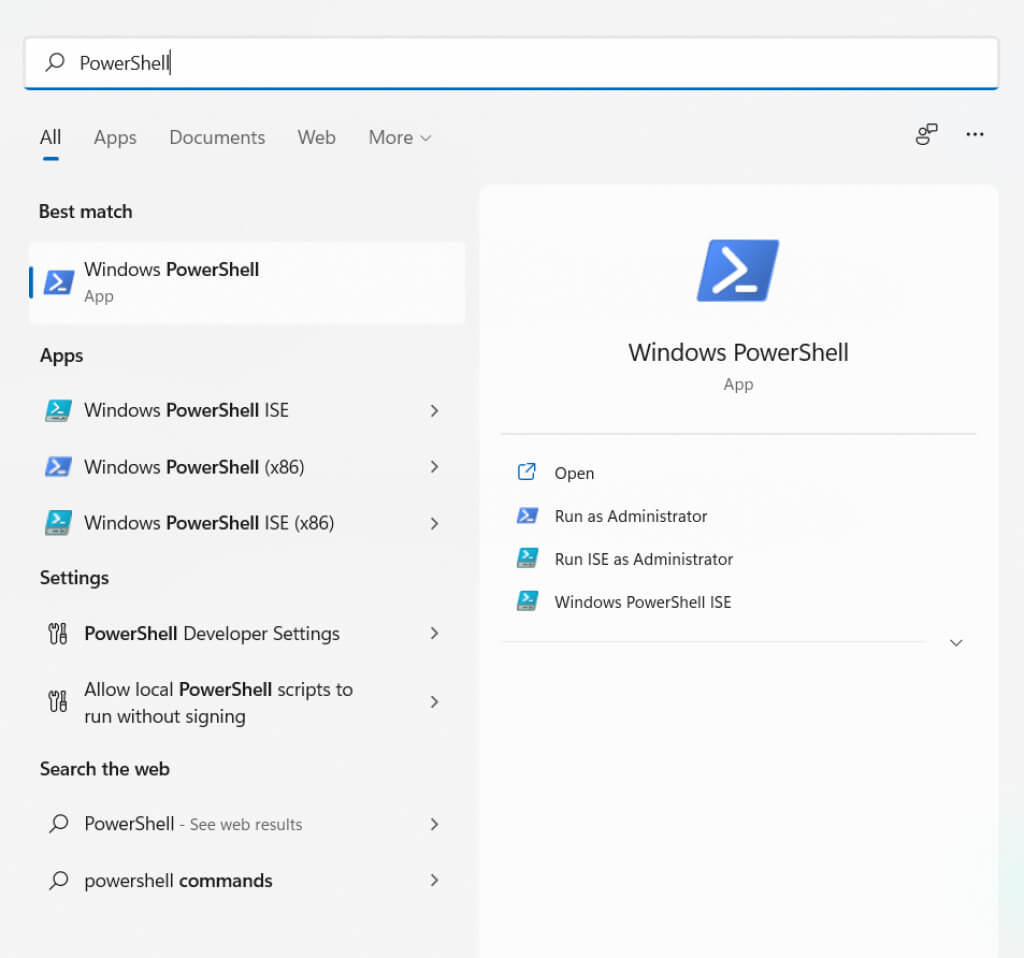
Task: Click the Run ISE as Administrator icon
Action: [527, 558]
